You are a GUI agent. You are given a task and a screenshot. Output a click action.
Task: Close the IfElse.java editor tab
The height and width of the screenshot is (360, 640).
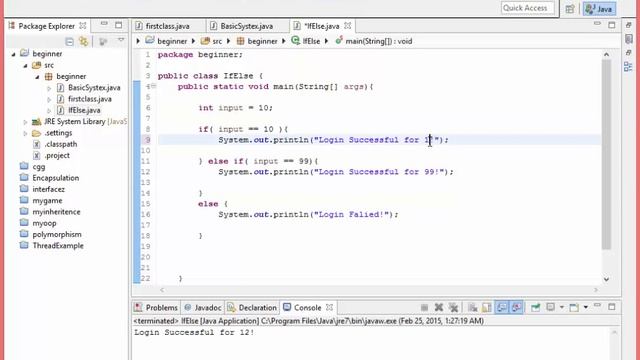click(347, 25)
